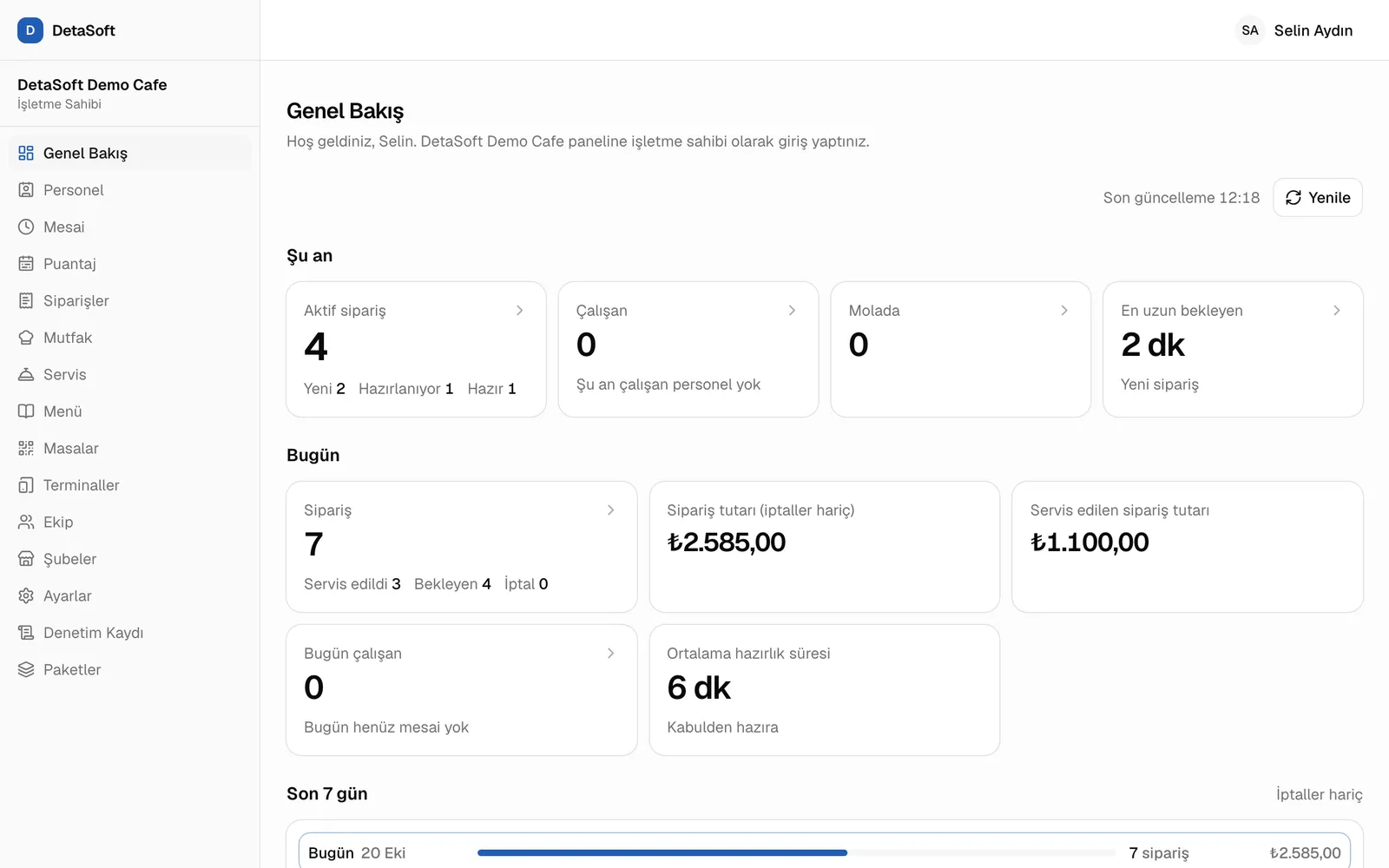Viewport: 1389px width, 868px height.
Task: Click the Mesai clock icon
Action: (x=26, y=227)
